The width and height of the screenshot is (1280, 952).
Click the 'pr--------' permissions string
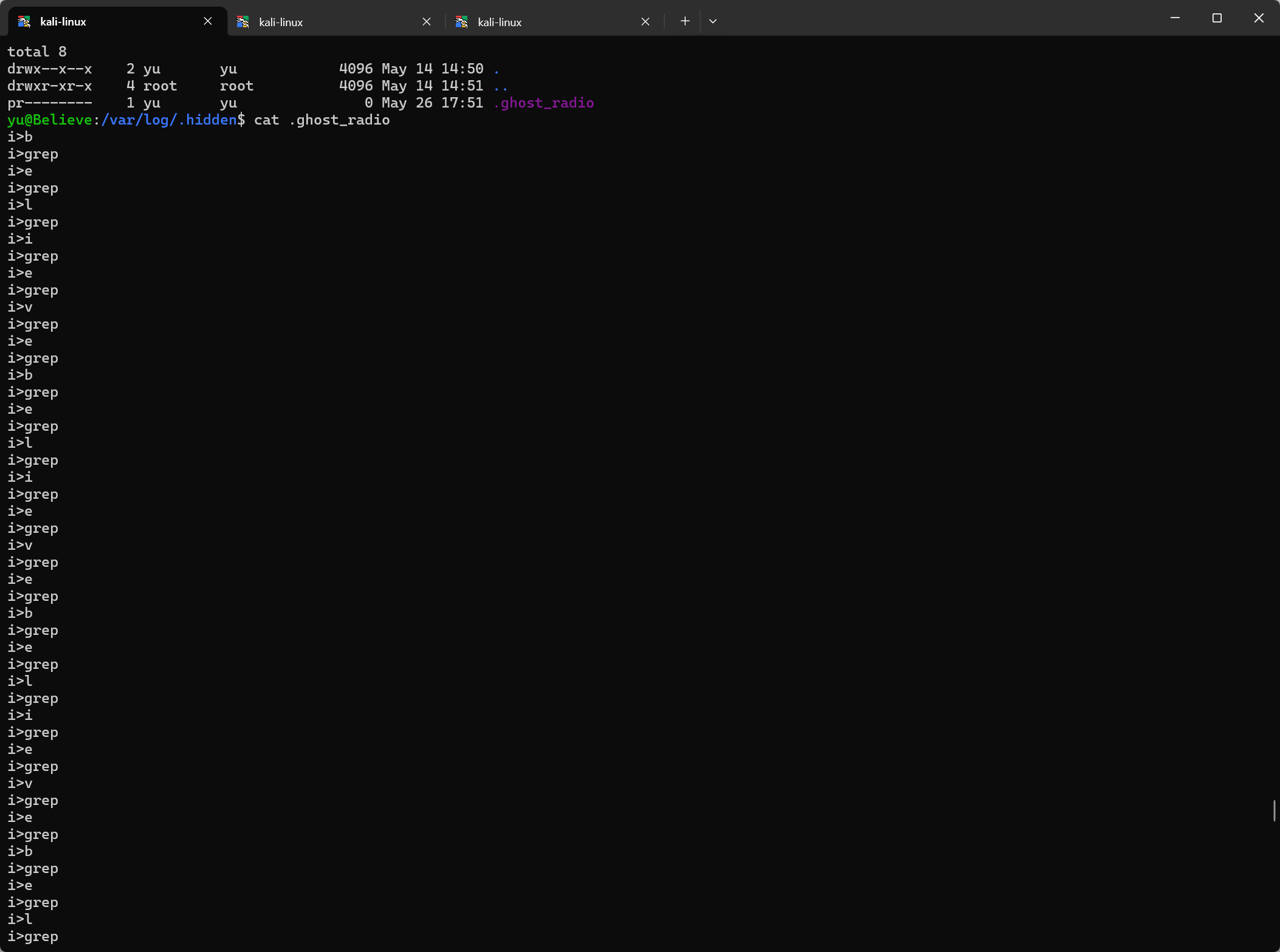click(x=50, y=103)
